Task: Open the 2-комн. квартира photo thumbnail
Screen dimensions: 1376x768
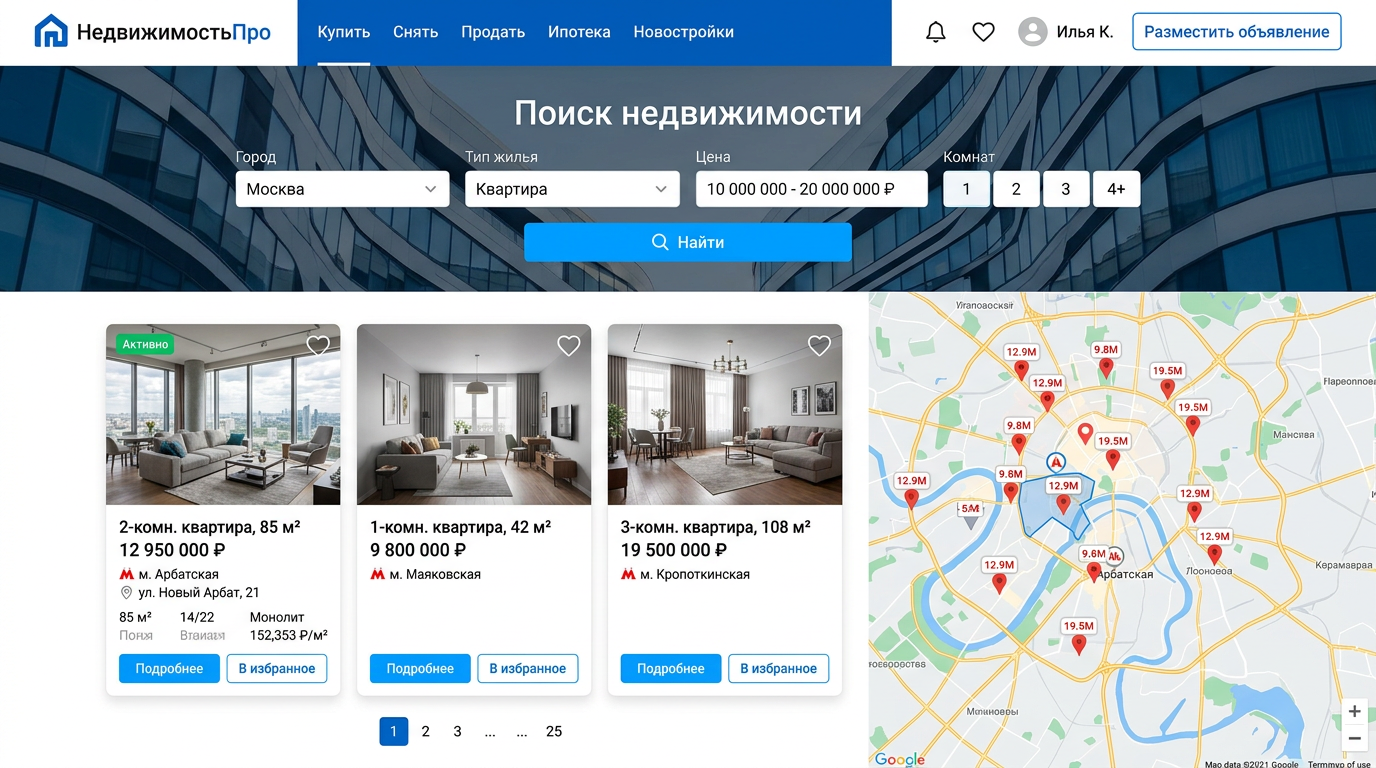Action: [223, 415]
